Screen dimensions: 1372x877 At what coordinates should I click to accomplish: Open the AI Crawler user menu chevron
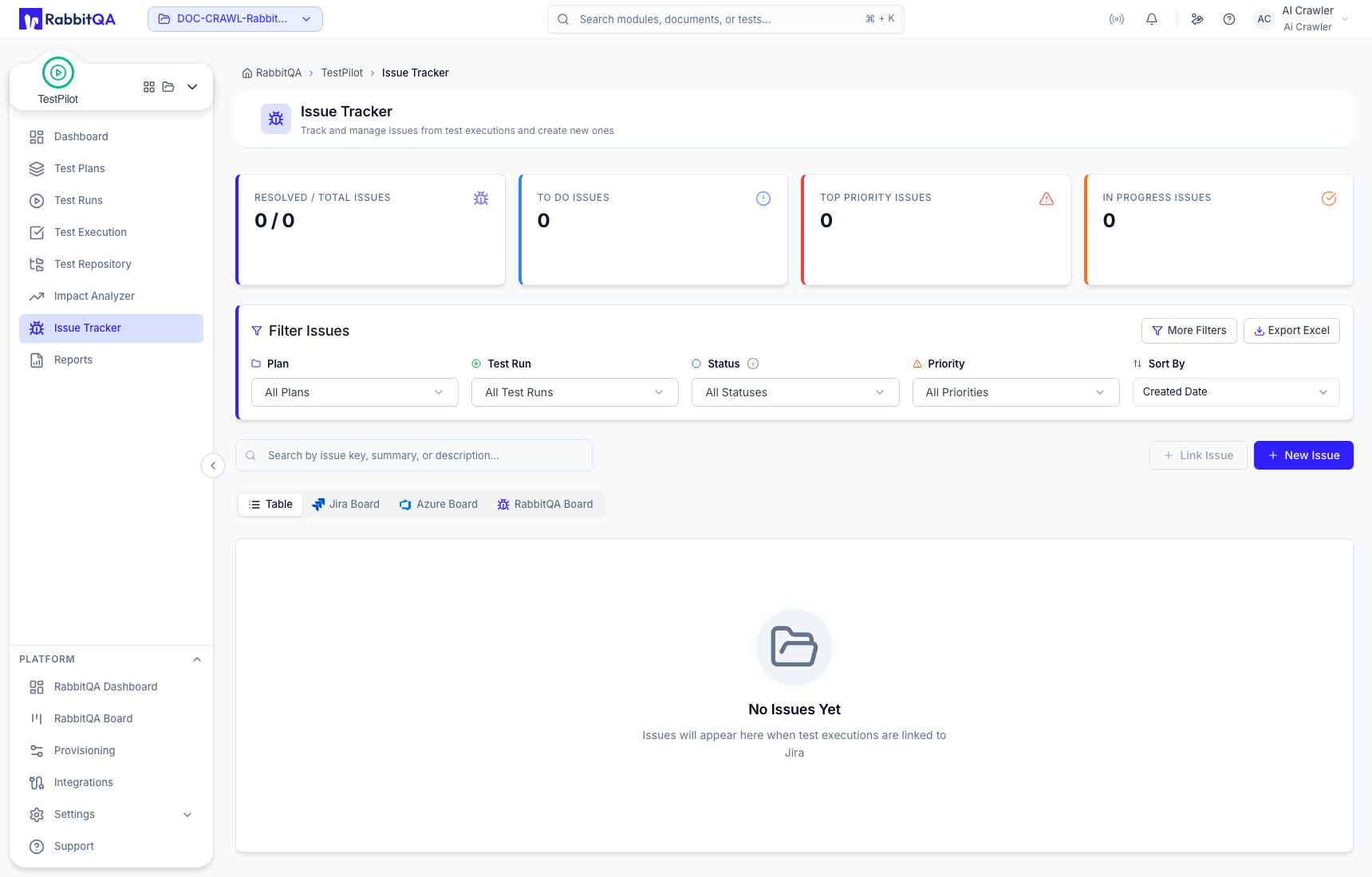(1345, 19)
